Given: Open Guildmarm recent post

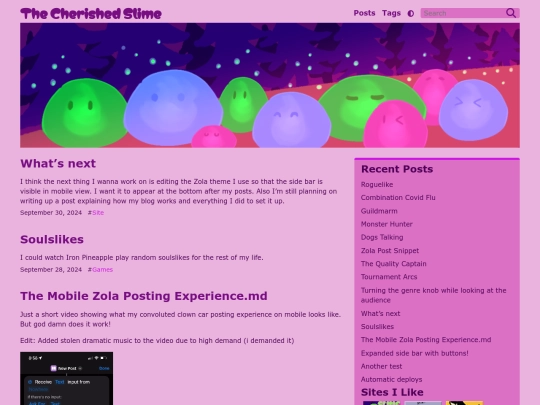Looking at the screenshot, I should (379, 211).
